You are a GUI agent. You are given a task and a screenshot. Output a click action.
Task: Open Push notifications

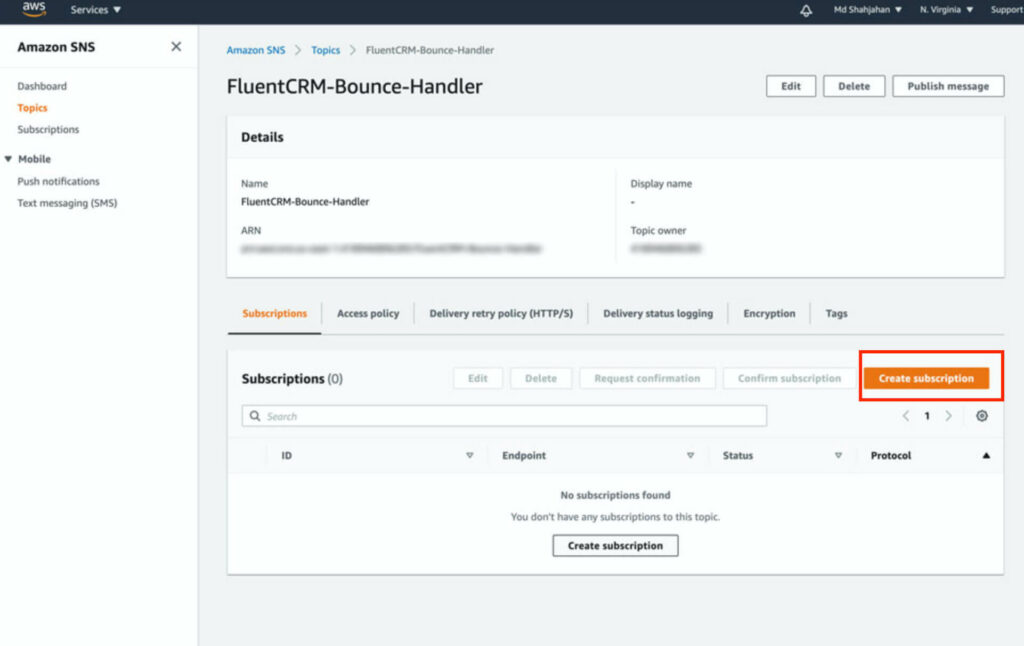coord(58,182)
